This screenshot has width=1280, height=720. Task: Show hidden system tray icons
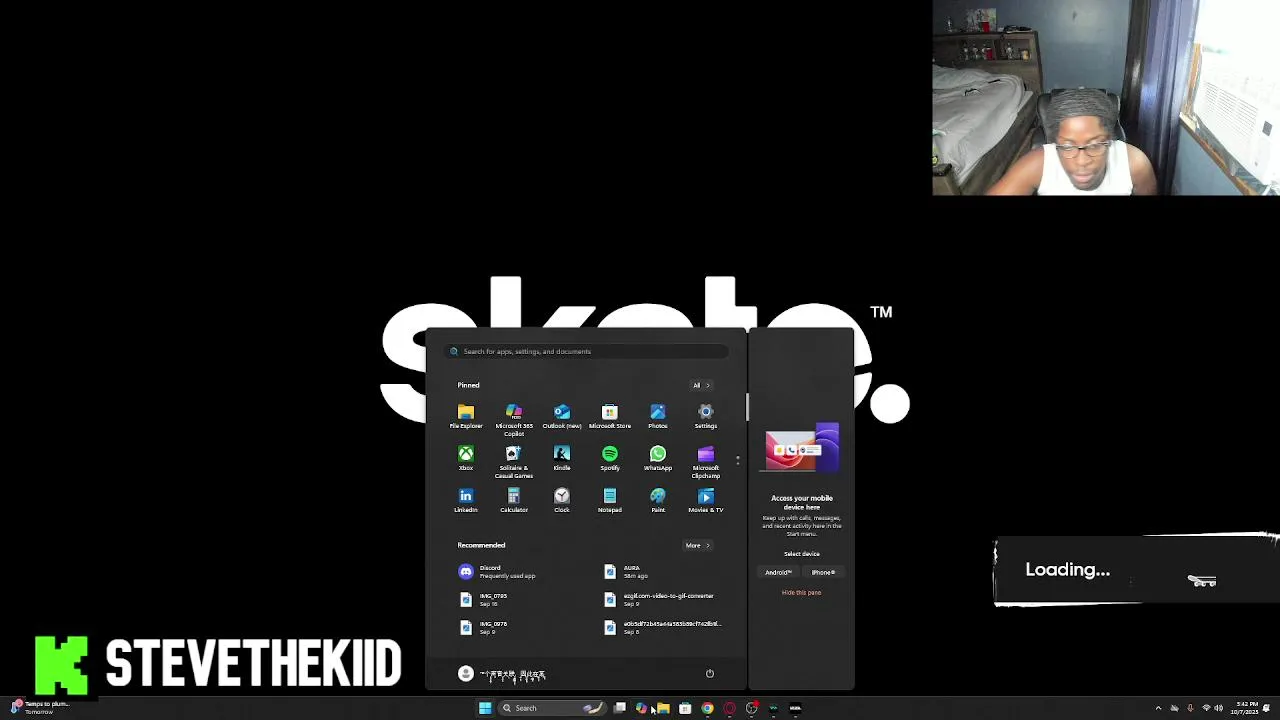pyautogui.click(x=1158, y=708)
